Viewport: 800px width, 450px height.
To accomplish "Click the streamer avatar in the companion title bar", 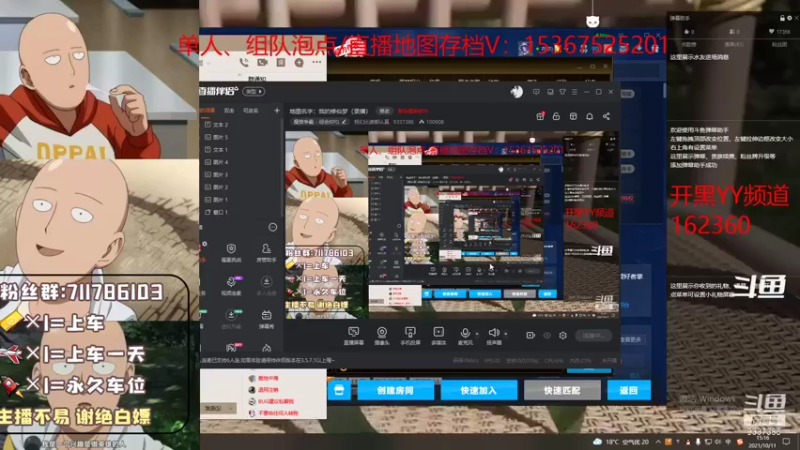I will pos(516,92).
